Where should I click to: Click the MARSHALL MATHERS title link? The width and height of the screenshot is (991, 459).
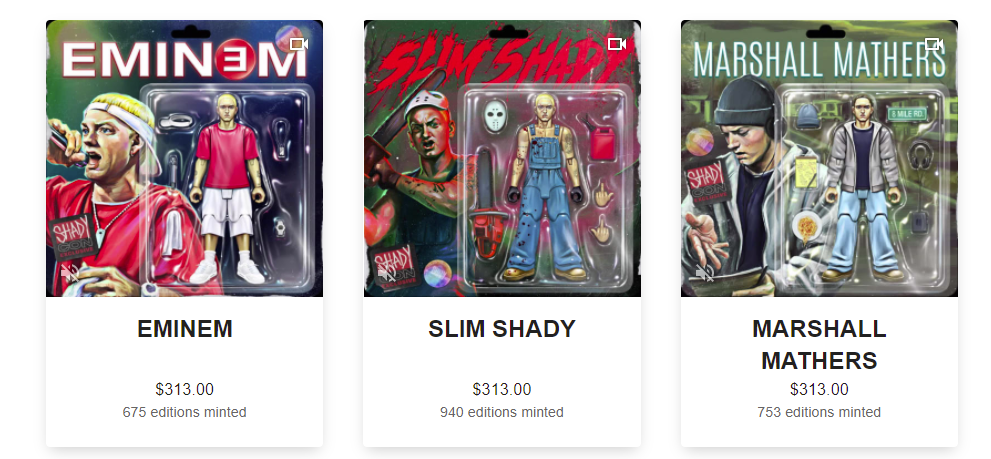pyautogui.click(x=819, y=345)
